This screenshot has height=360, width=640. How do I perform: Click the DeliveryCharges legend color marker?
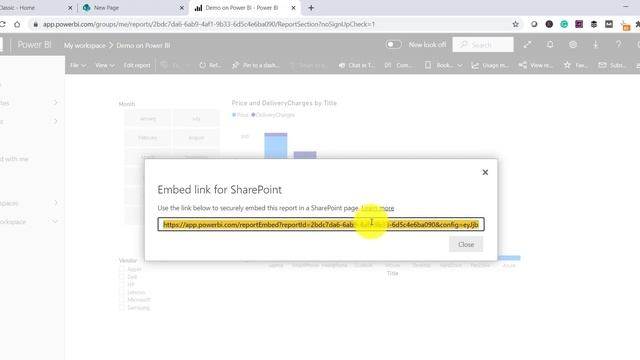click(253, 115)
